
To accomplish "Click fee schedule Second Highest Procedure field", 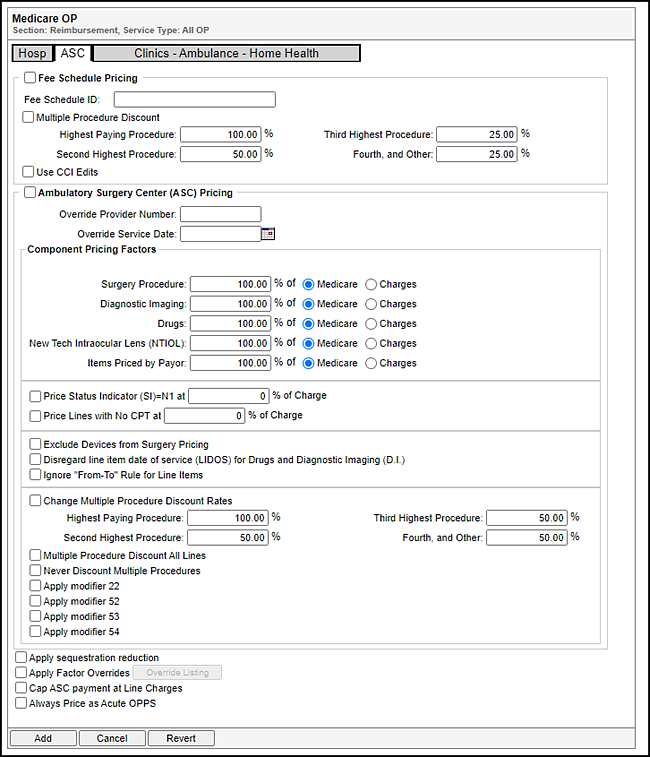I will point(221,154).
